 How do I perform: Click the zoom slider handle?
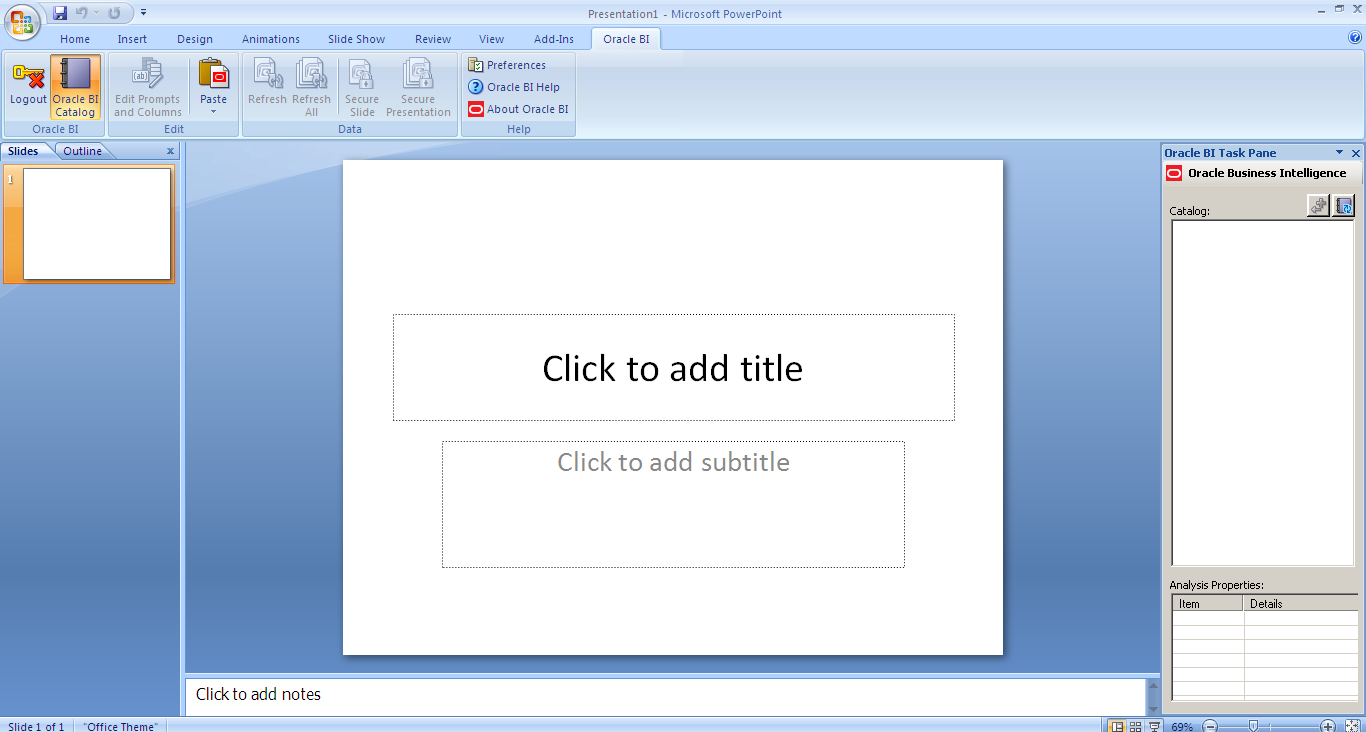click(1253, 726)
